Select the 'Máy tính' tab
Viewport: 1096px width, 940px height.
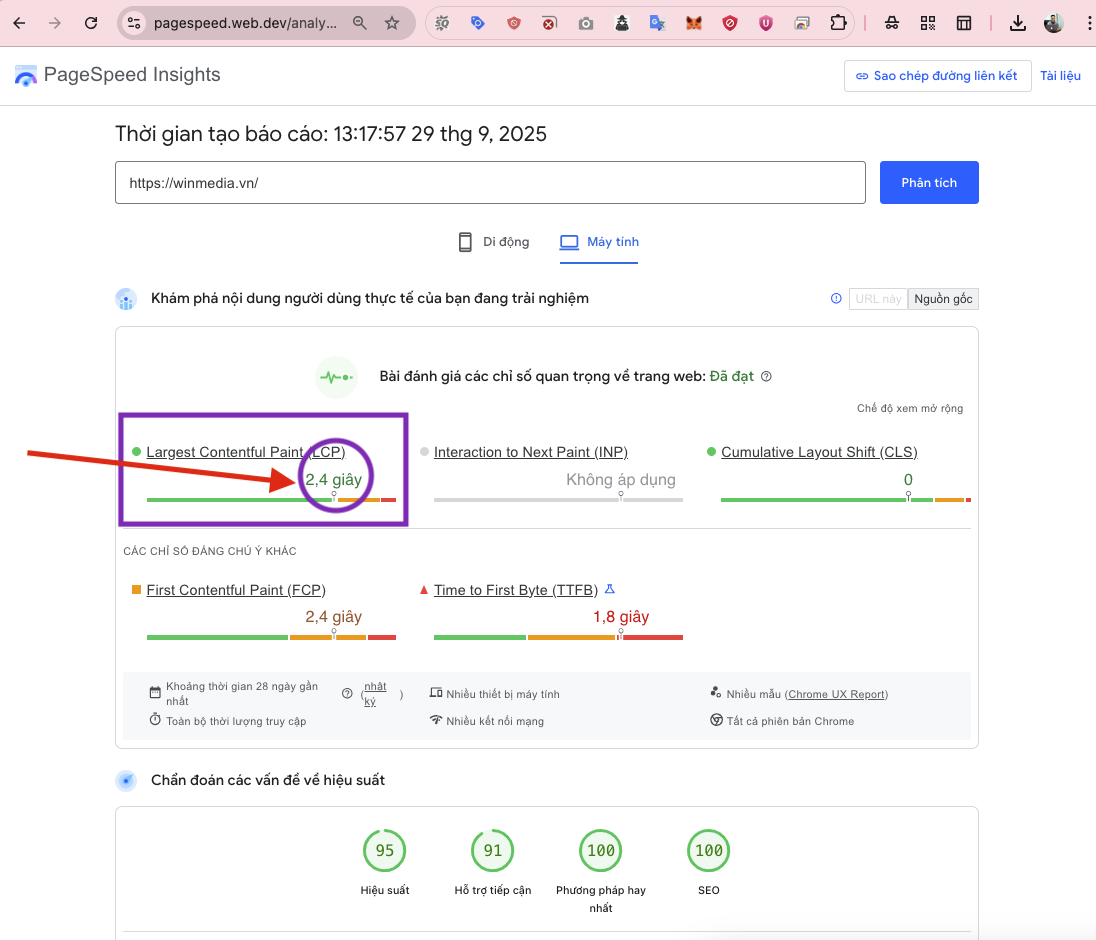point(599,242)
